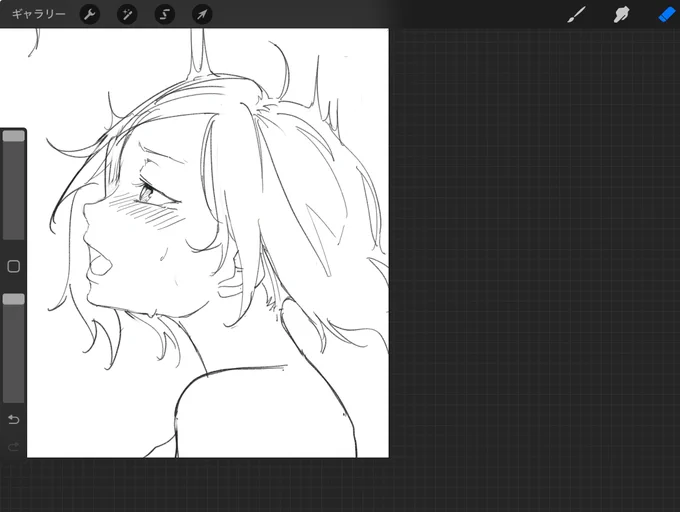
Task: Redo the undone stroke
Action: (x=13, y=446)
